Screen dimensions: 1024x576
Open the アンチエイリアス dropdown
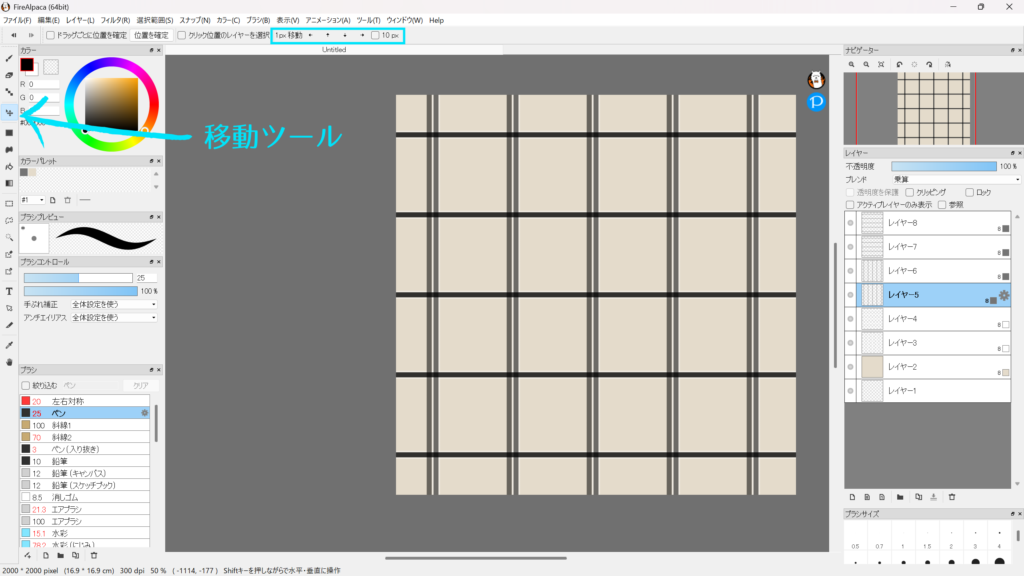pyautogui.click(x=113, y=317)
